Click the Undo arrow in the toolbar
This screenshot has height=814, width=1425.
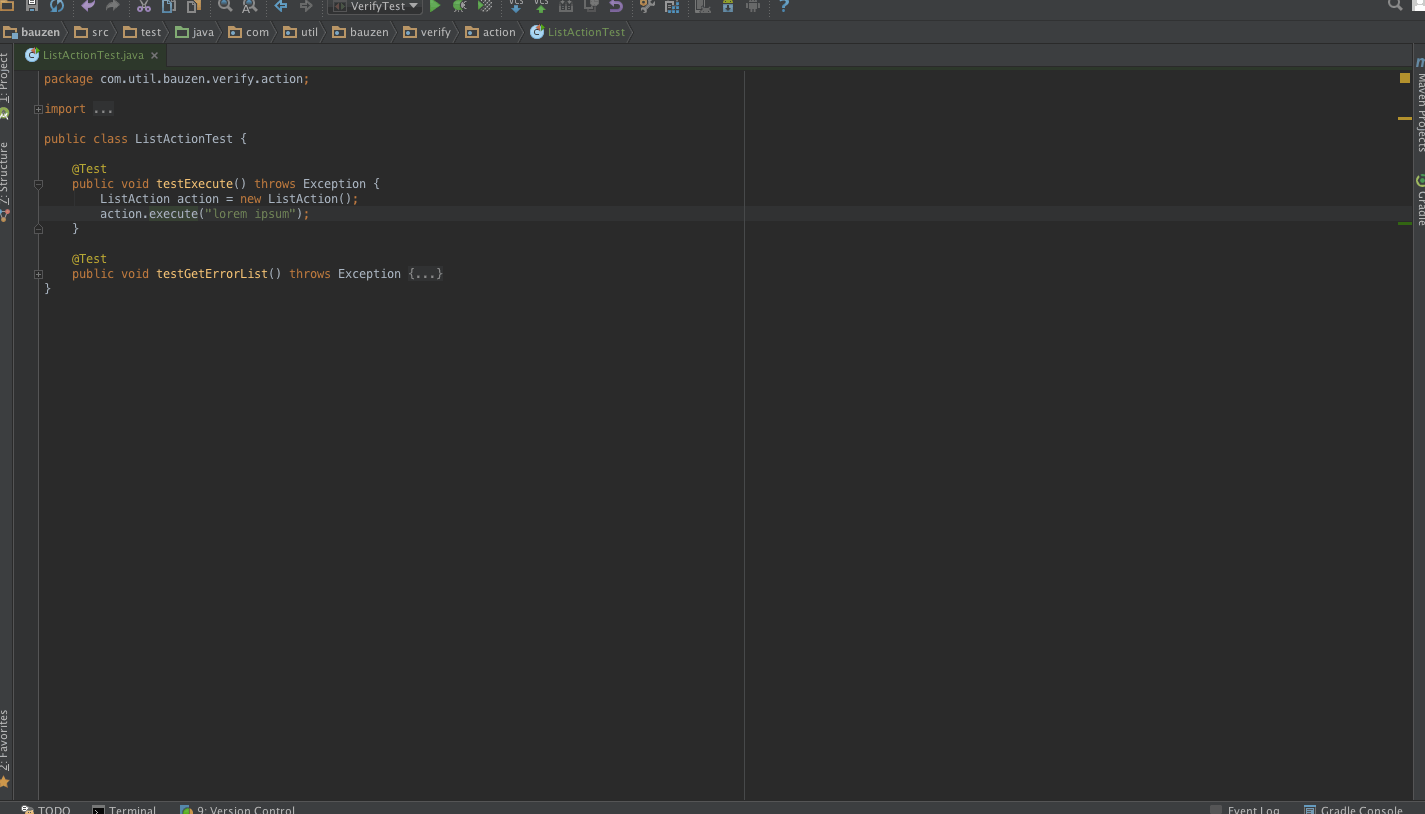pyautogui.click(x=88, y=6)
